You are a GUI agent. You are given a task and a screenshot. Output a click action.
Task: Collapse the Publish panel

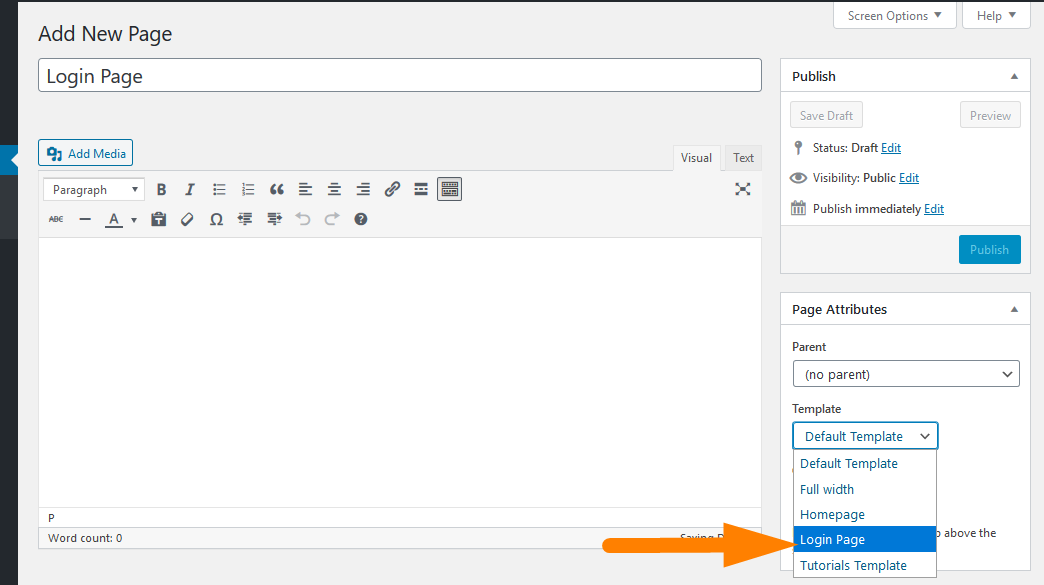click(x=1014, y=77)
